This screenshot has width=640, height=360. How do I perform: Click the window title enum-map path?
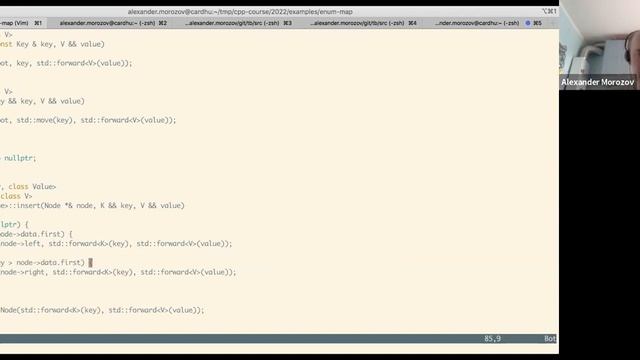240,12
